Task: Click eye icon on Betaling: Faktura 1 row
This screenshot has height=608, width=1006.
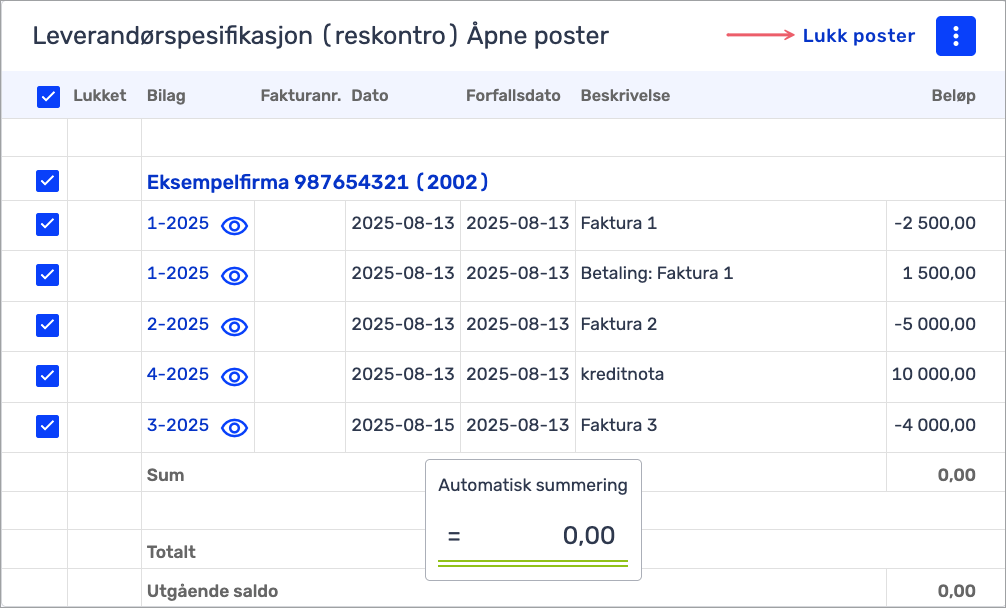Action: 234,275
